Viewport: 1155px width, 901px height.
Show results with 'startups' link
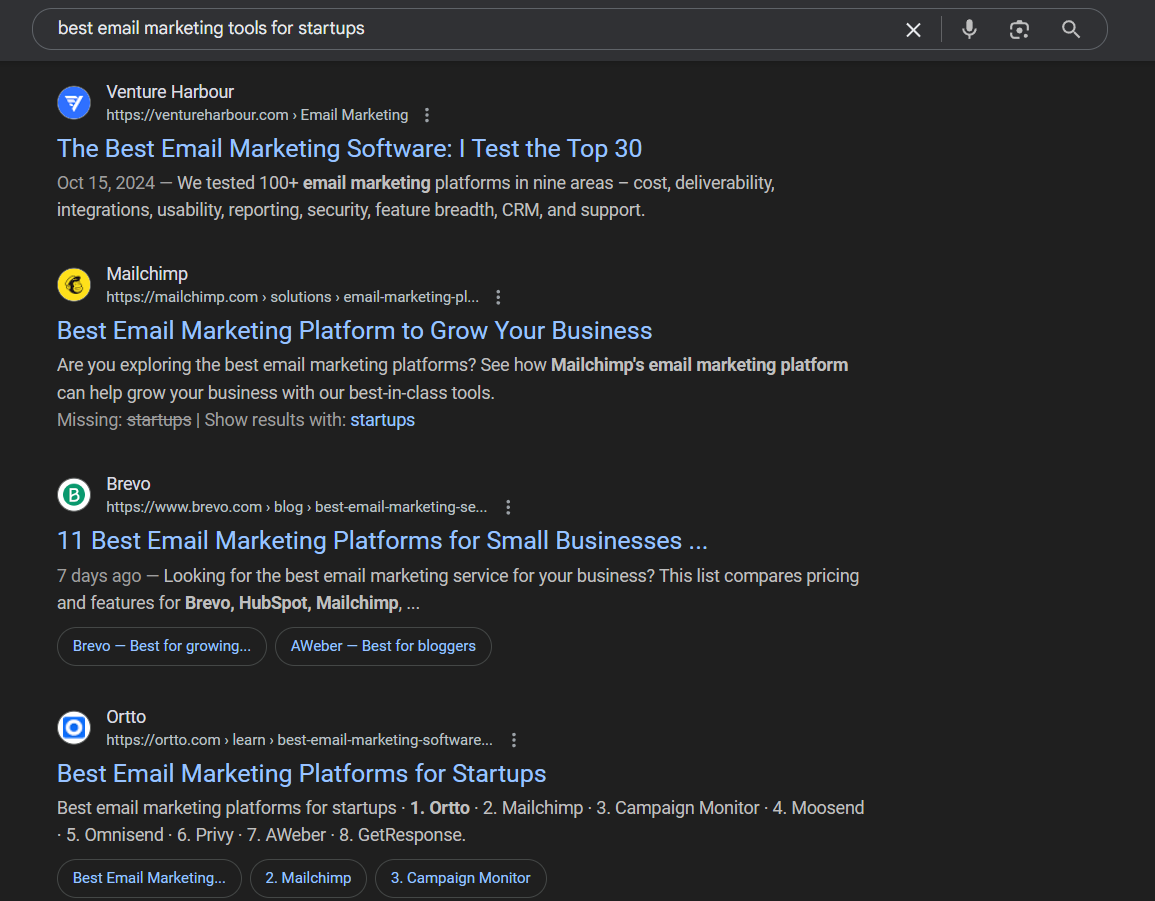tap(382, 420)
